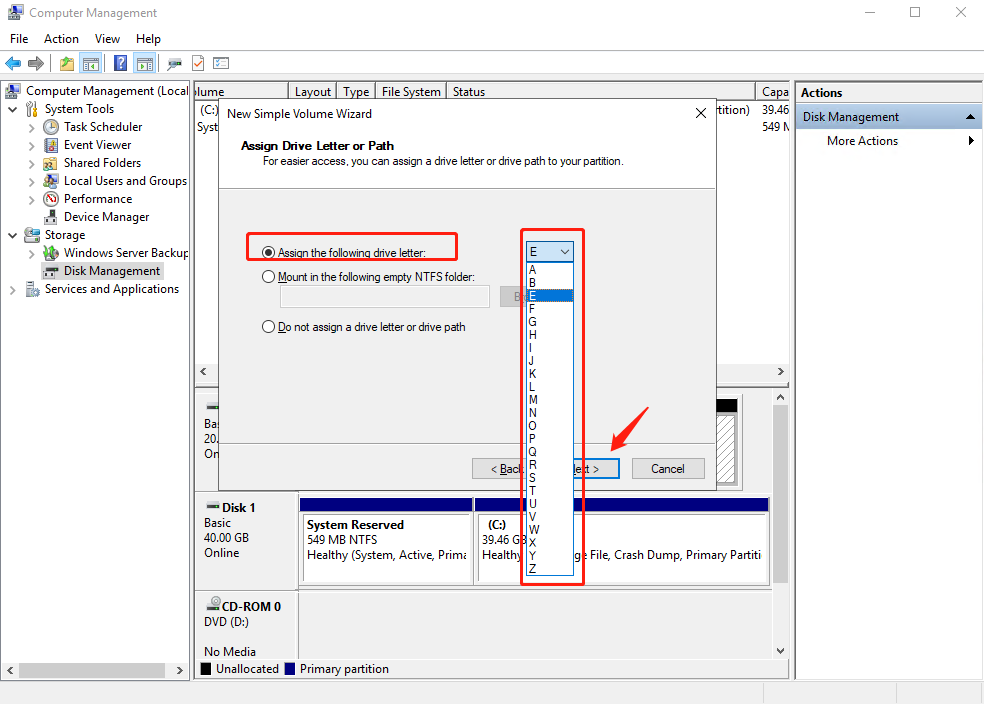
Task: Select the System Reserved partition block
Action: [x=387, y=540]
